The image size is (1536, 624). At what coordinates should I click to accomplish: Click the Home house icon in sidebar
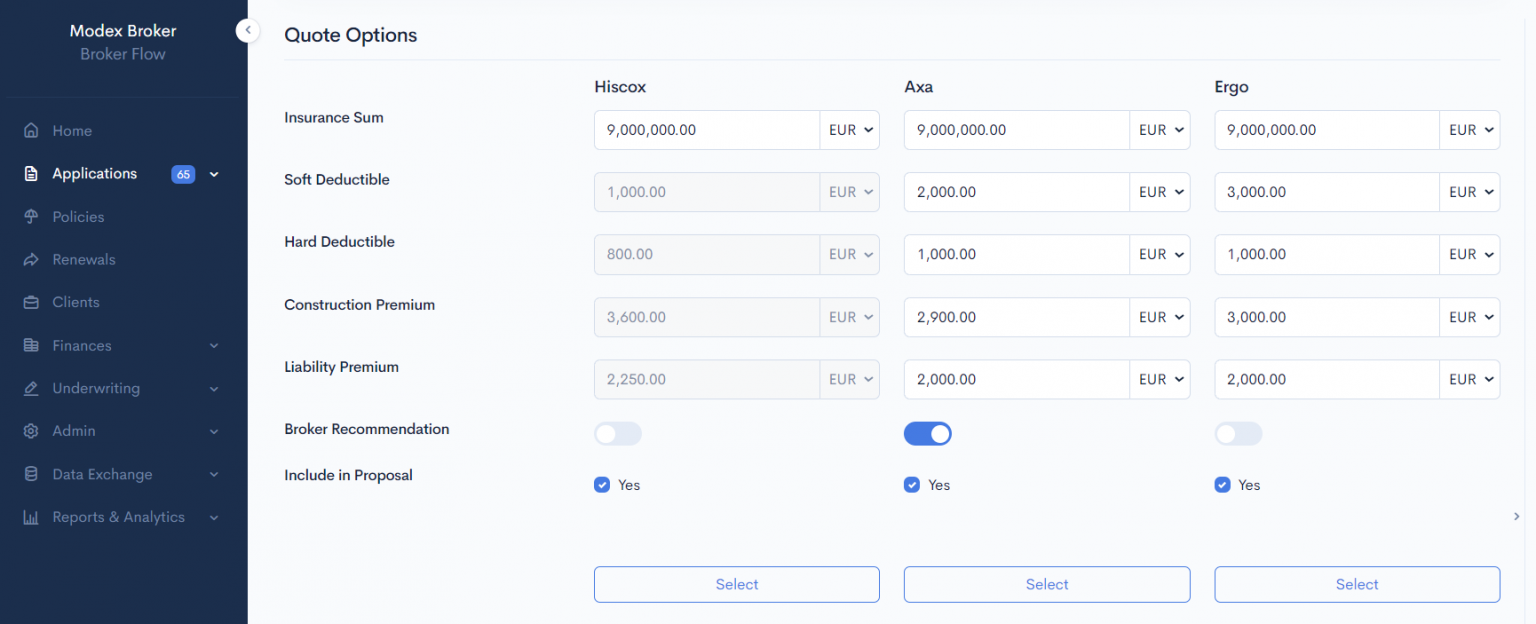tap(31, 131)
